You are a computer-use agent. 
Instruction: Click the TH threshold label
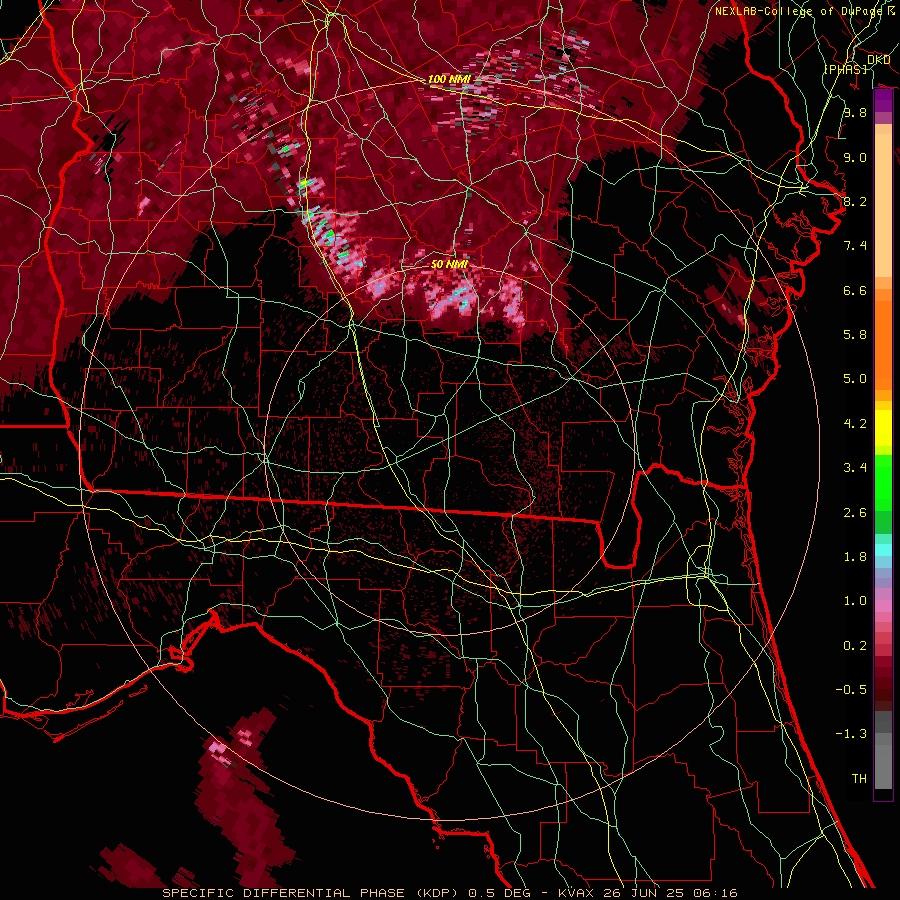point(859,779)
